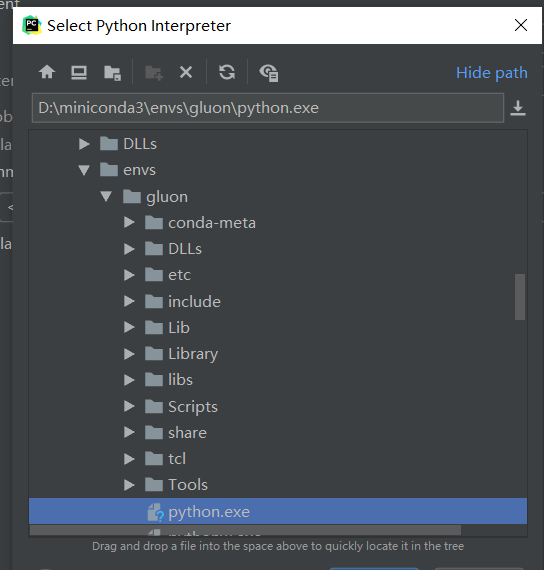The width and height of the screenshot is (544, 570).
Task: Go to the Home directory icon
Action: [47, 72]
